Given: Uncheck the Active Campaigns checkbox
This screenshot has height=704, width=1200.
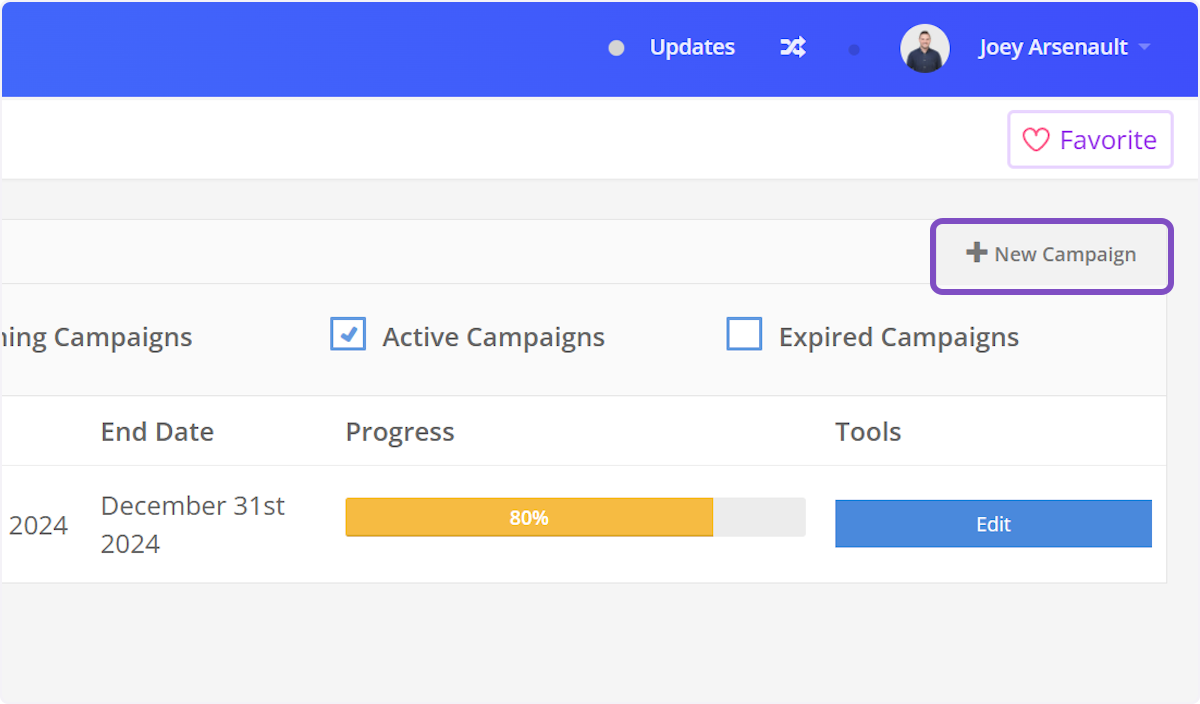Looking at the screenshot, I should coord(348,335).
